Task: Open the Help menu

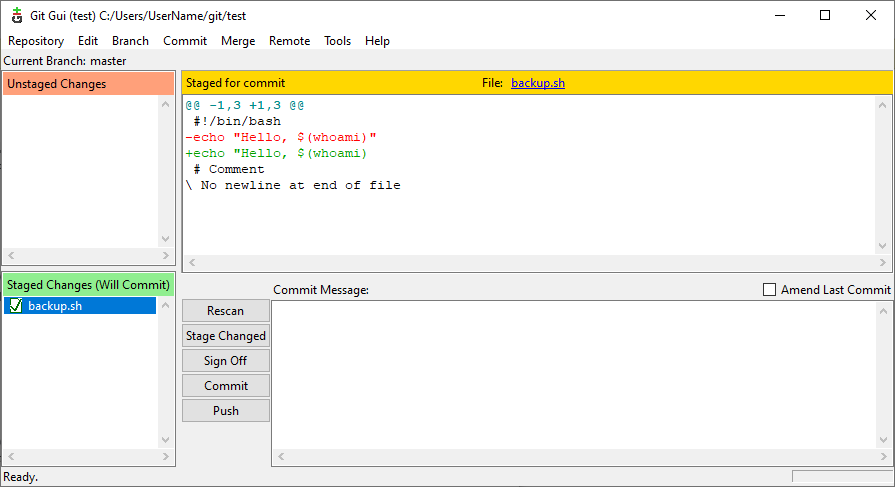Action: click(377, 41)
